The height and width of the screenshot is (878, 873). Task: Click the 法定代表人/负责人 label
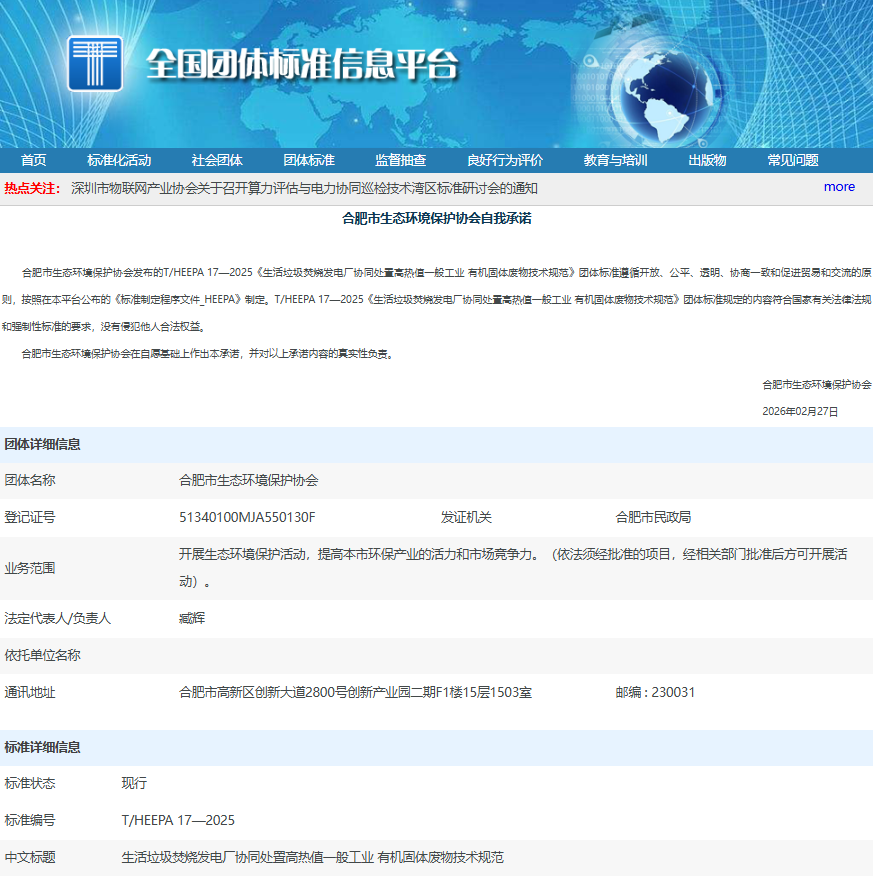point(57,618)
